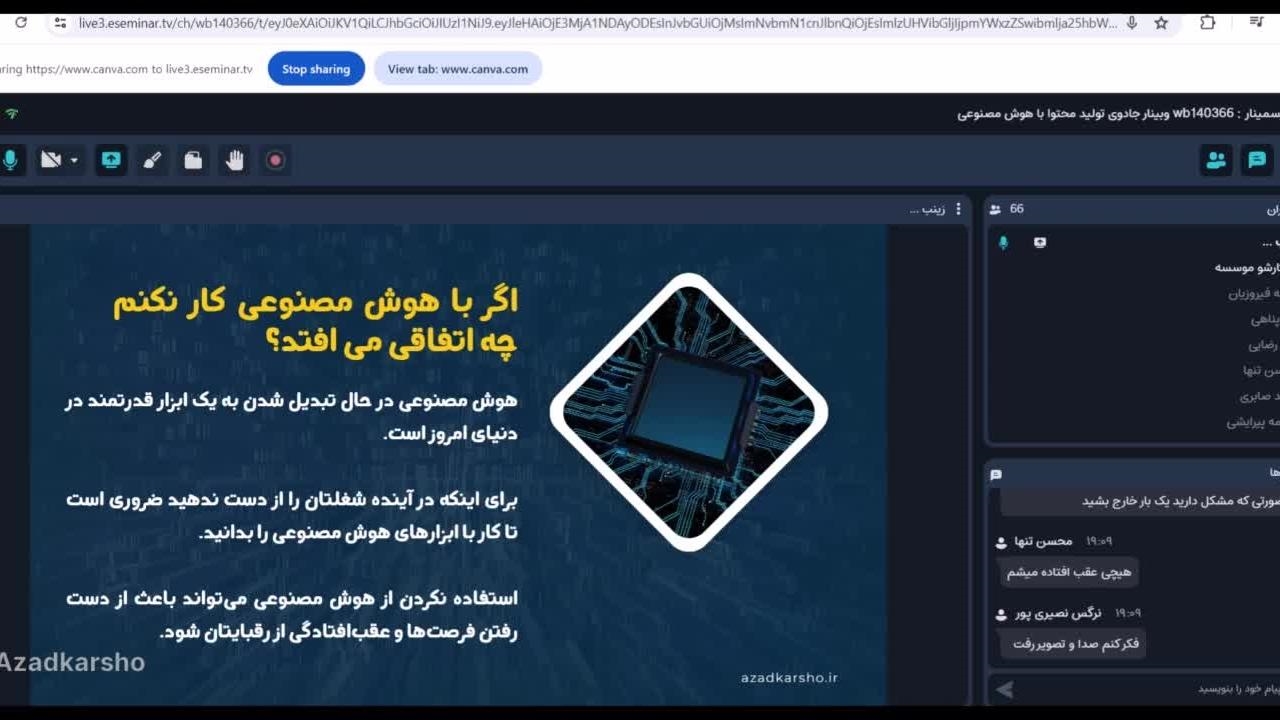Mute the microphone in the toolbar
Image resolution: width=1280 pixels, height=720 pixels.
point(10,160)
